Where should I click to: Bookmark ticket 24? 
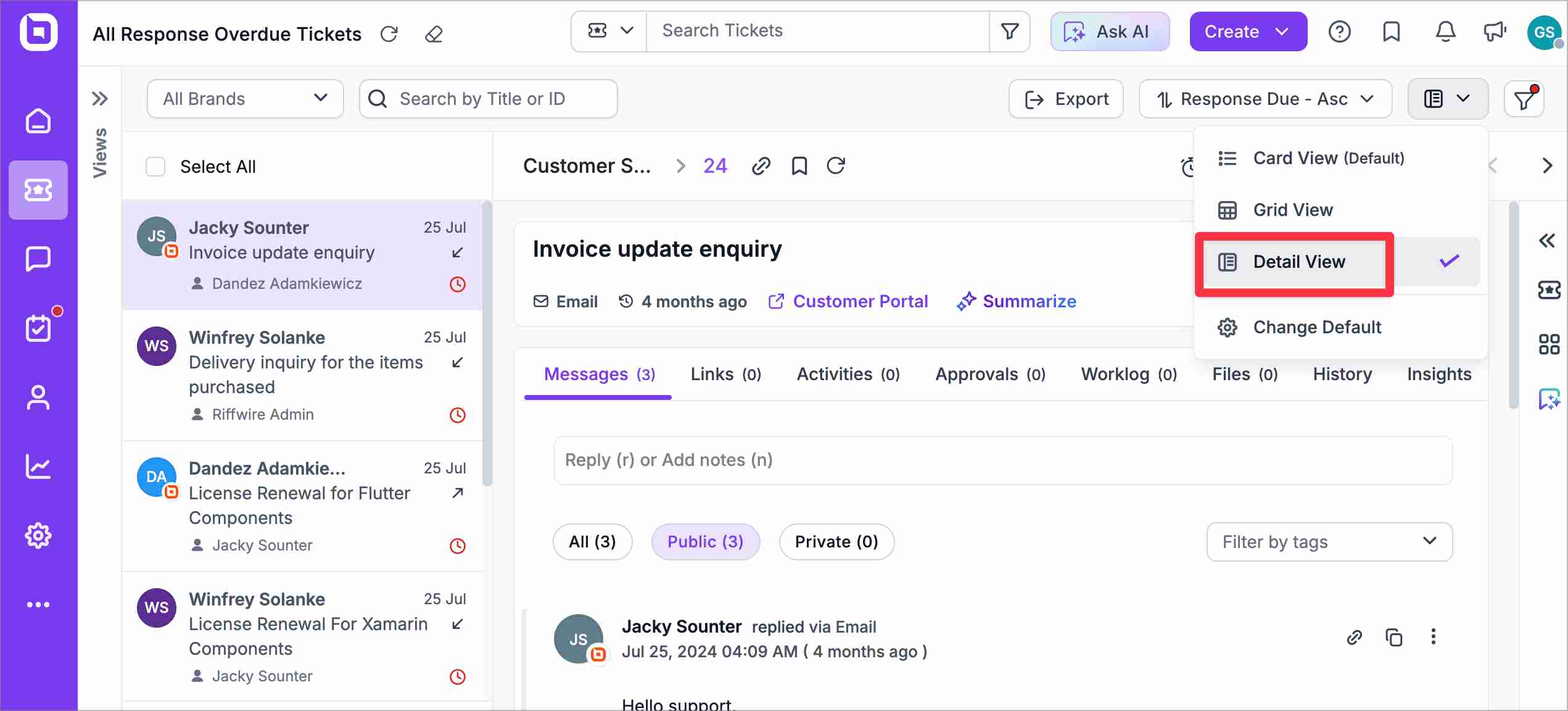[x=799, y=166]
